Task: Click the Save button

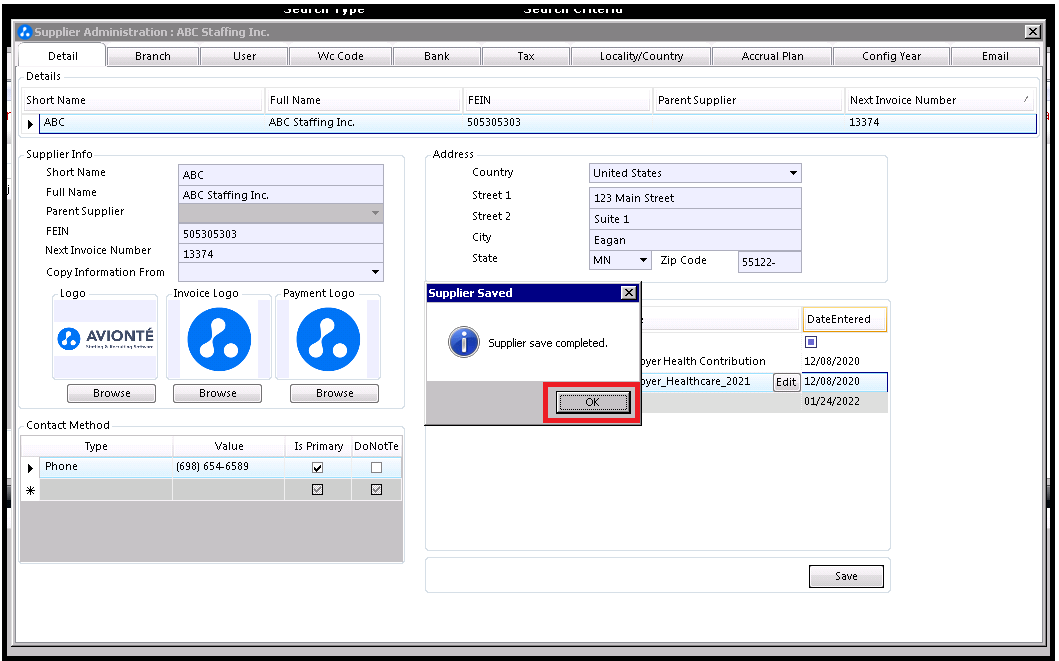Action: point(846,576)
